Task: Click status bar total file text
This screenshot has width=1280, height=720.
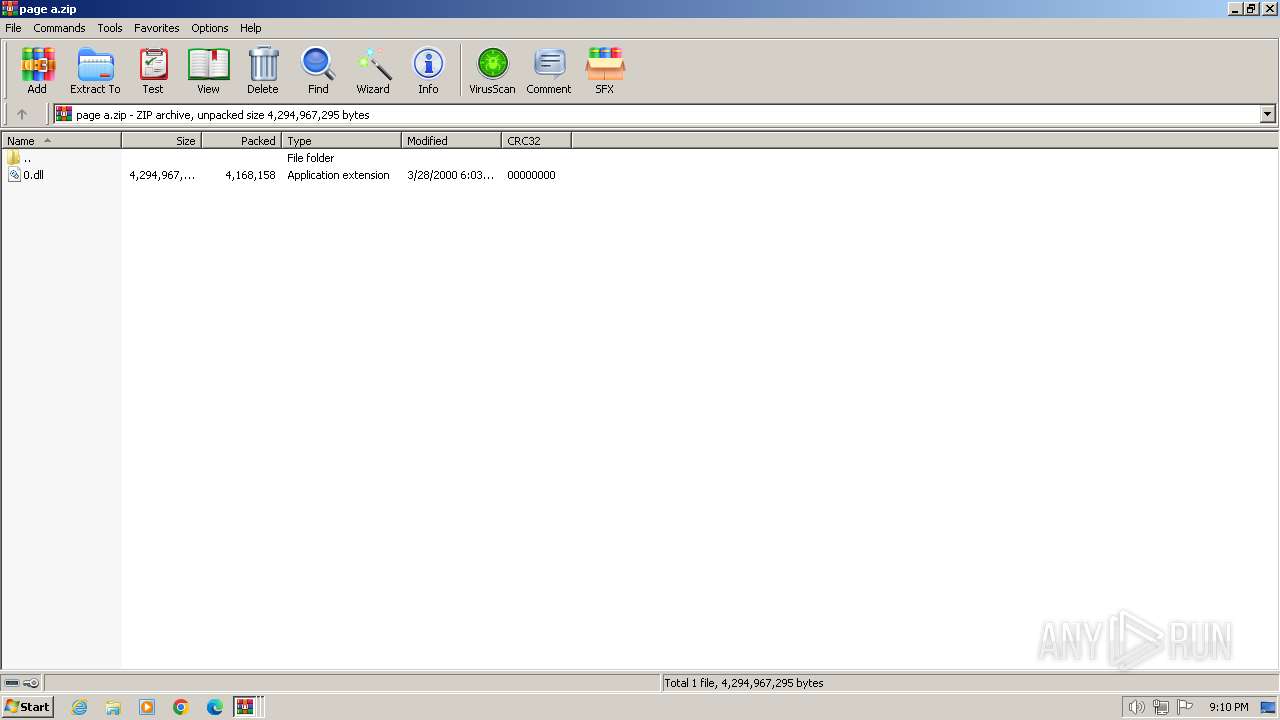Action: [744, 683]
